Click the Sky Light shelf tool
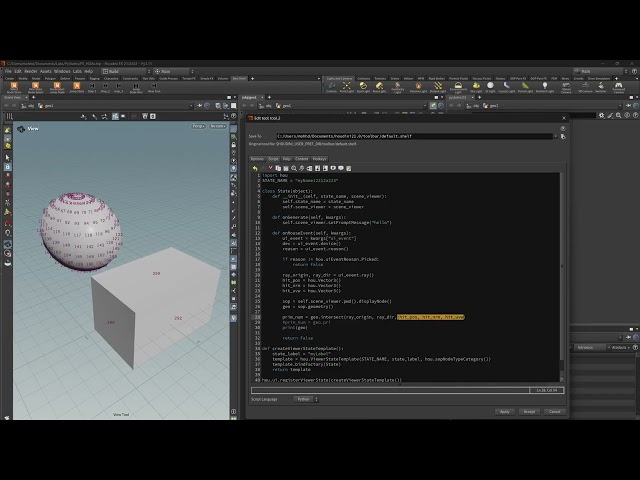The image size is (640, 480). tap(476, 87)
